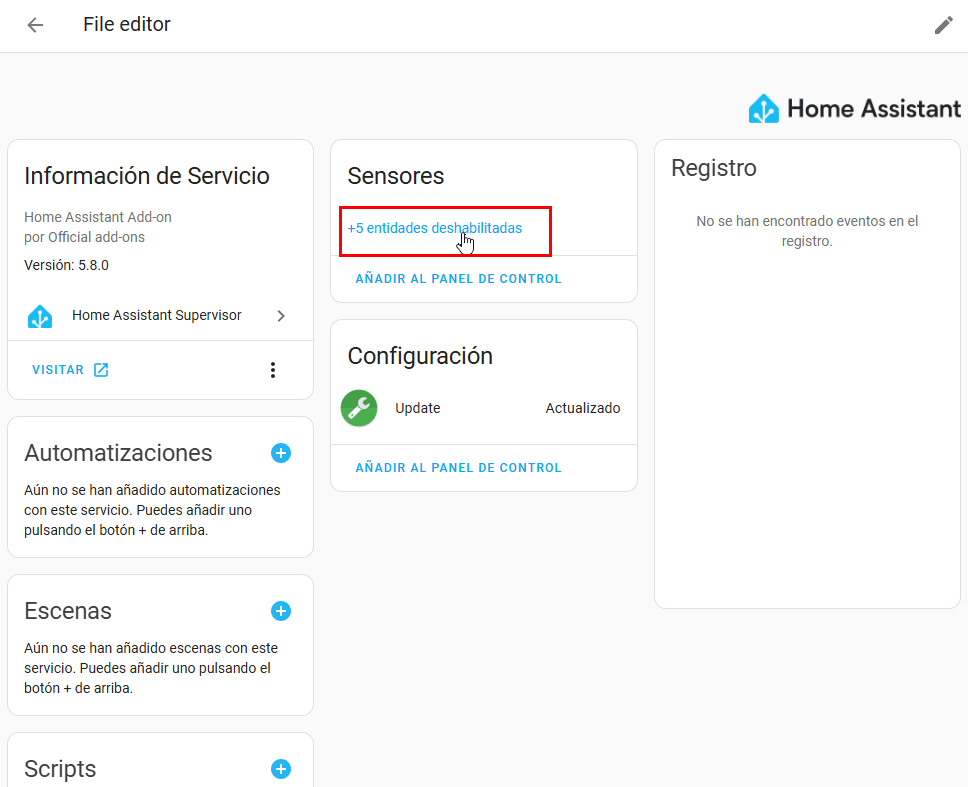The image size is (968, 787).
Task: Click Añadir al panel de control under Configuración
Action: 458,468
